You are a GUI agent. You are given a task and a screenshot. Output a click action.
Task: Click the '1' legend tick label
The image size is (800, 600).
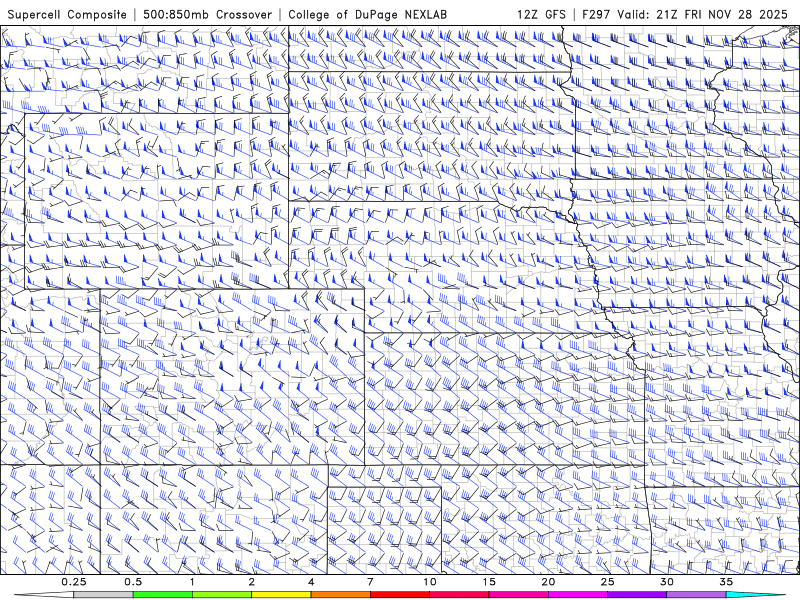coord(192,582)
